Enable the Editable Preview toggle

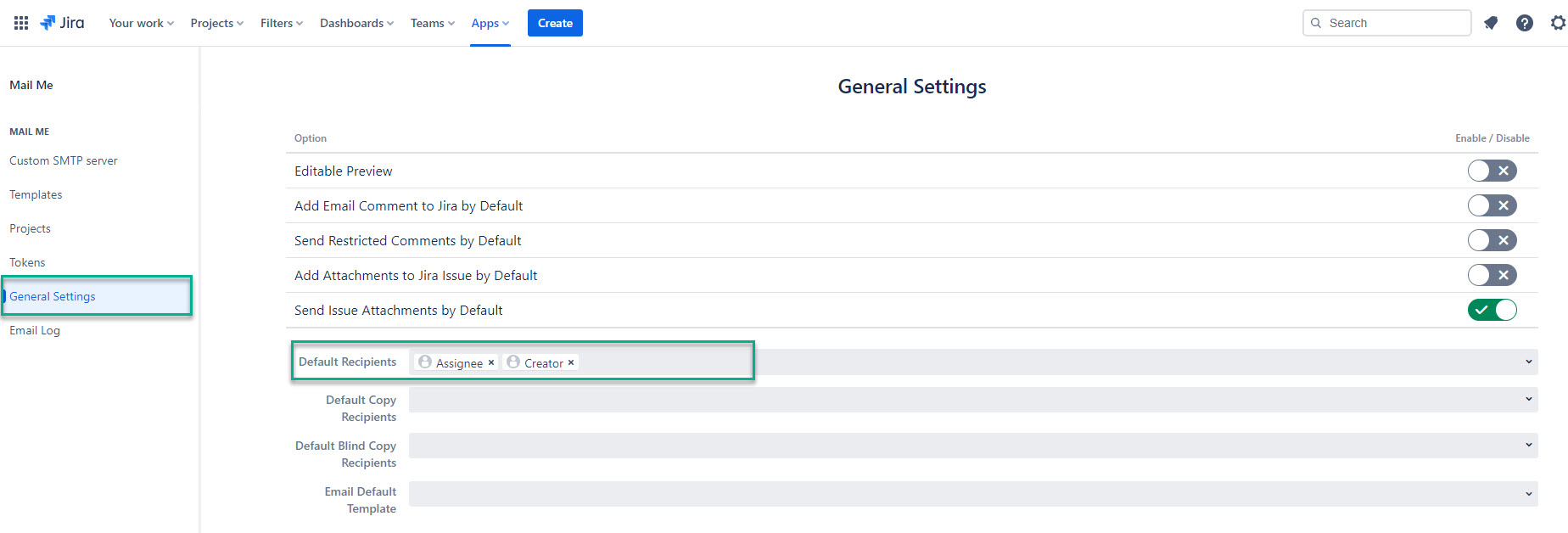click(1492, 171)
